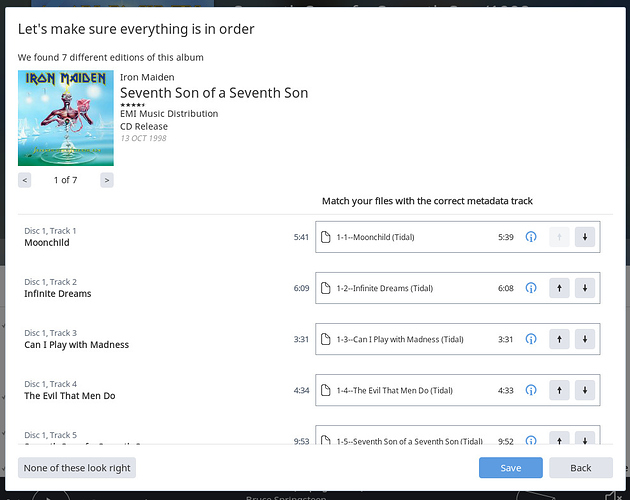Click the 6:08 file duration for Infinite Dreams
The height and width of the screenshot is (500, 630).
coord(506,288)
